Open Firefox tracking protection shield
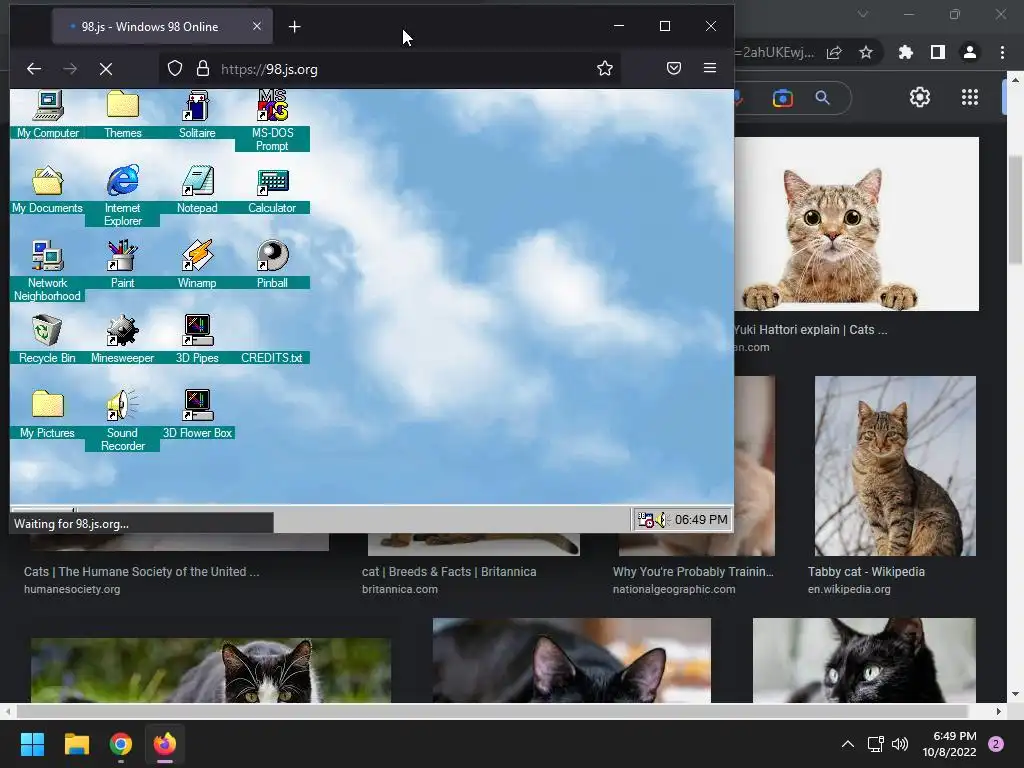 (x=175, y=69)
